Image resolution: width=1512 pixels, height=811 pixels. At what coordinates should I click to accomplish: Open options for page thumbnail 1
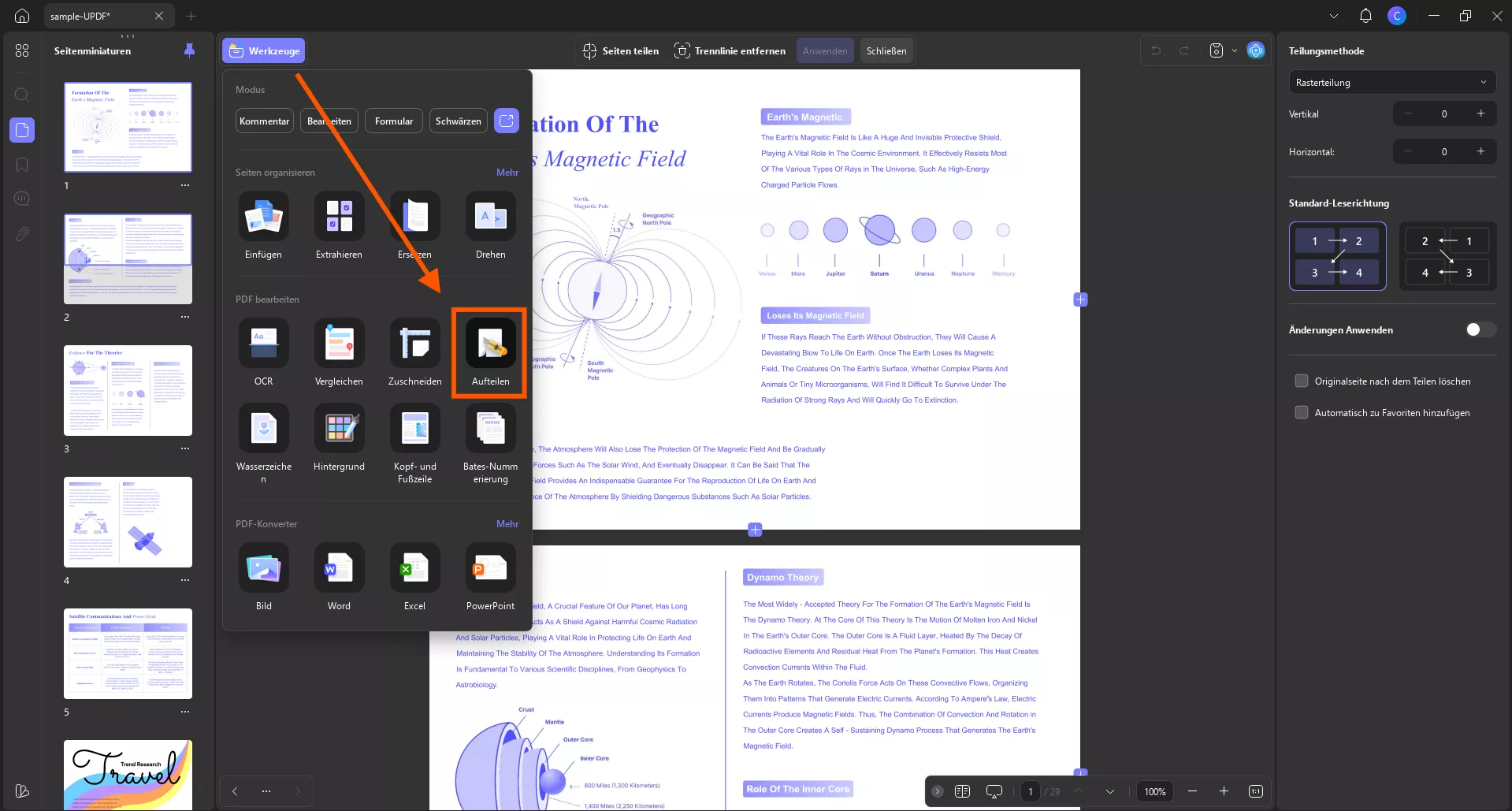click(x=185, y=185)
